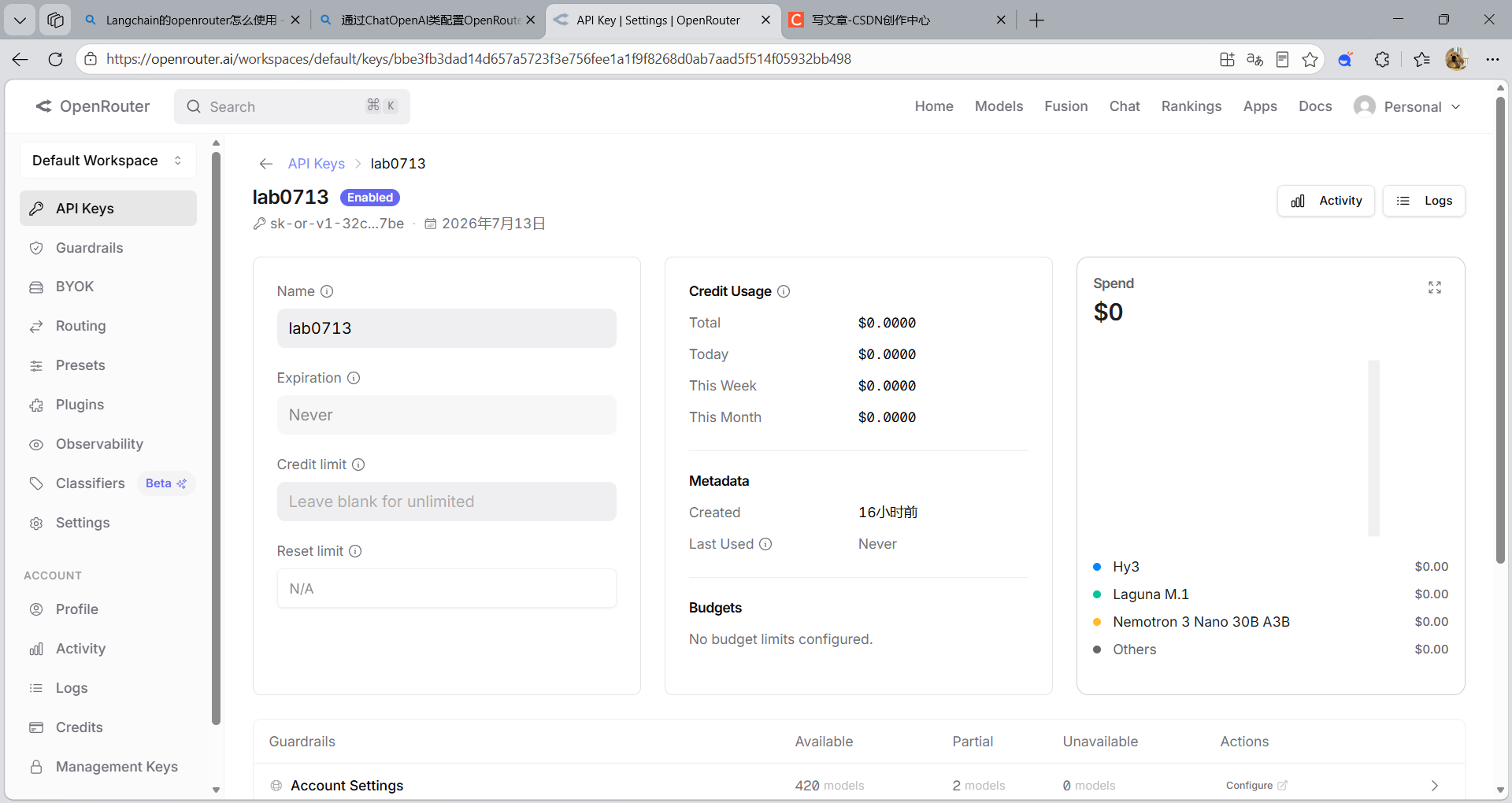Click the Last Used info icon

click(x=765, y=544)
